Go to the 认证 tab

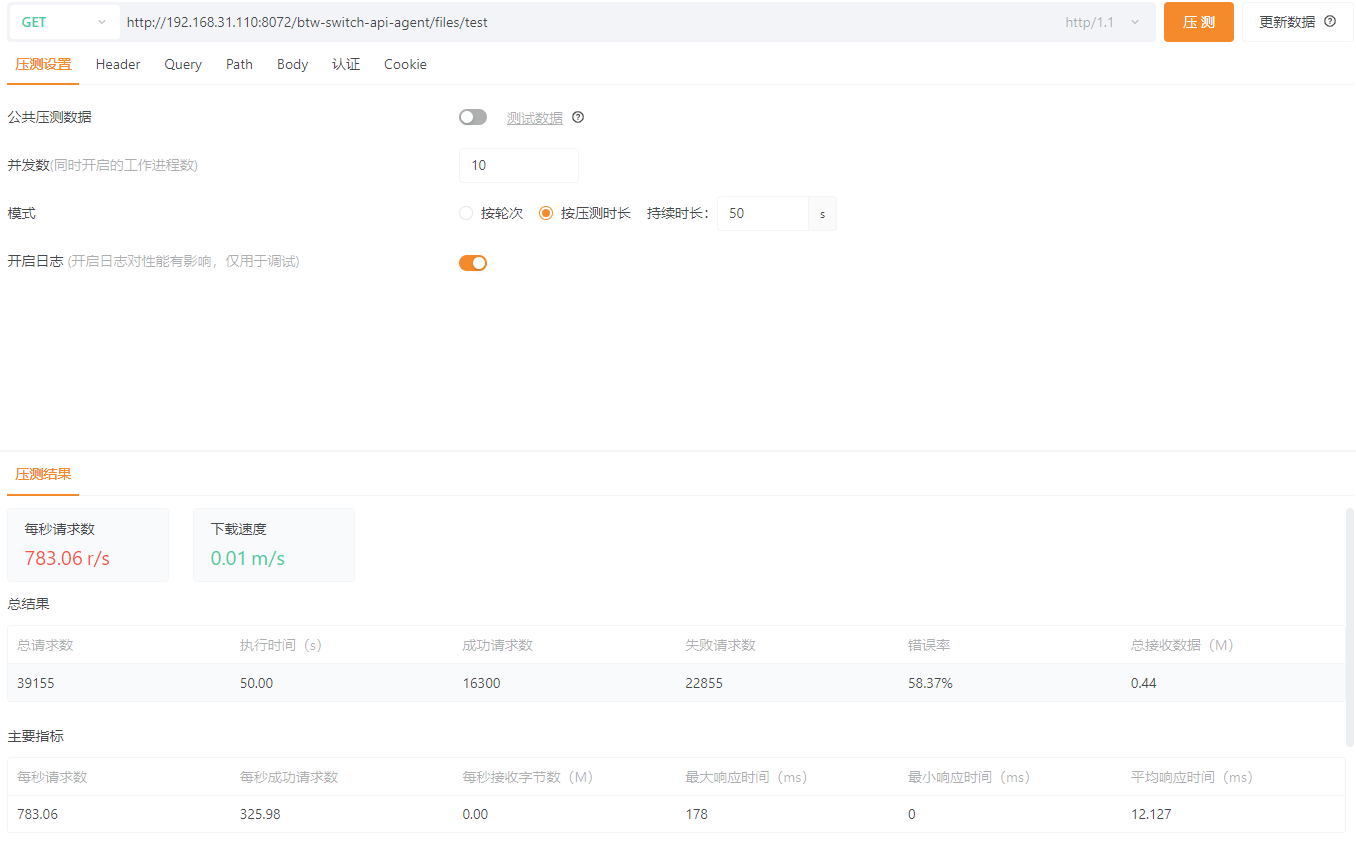(x=346, y=64)
